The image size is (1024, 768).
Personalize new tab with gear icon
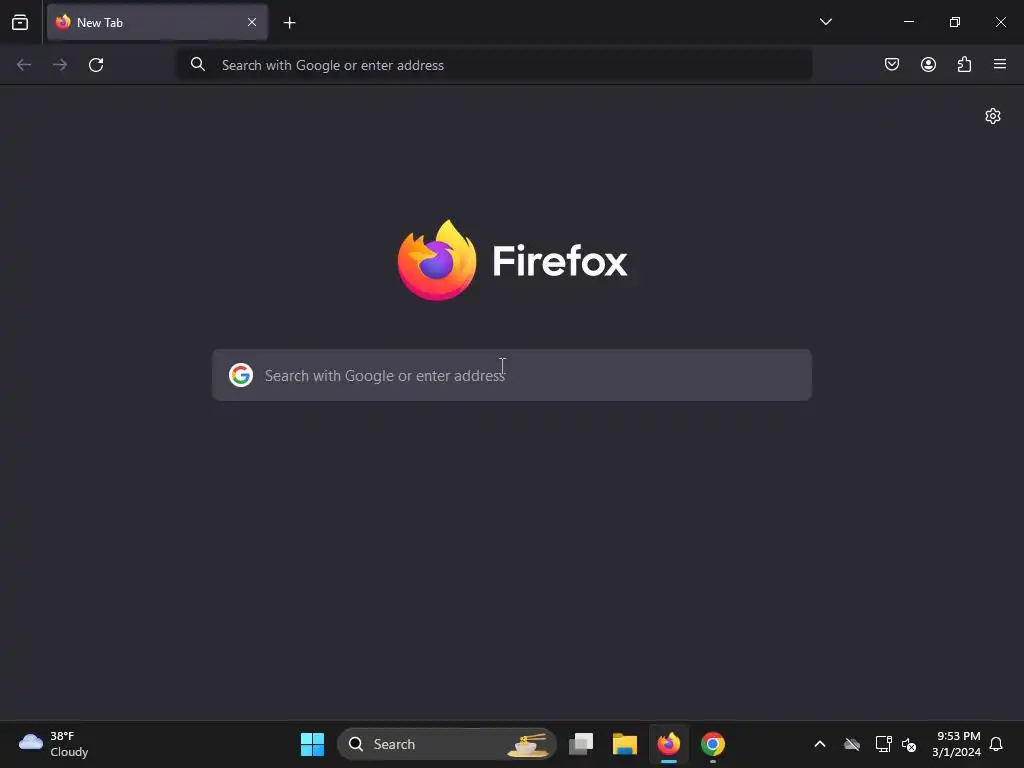coord(993,116)
